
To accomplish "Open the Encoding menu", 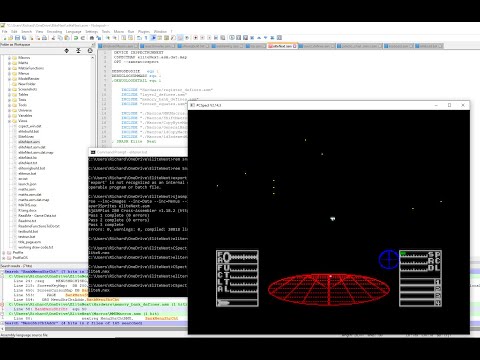I will point(54,32).
